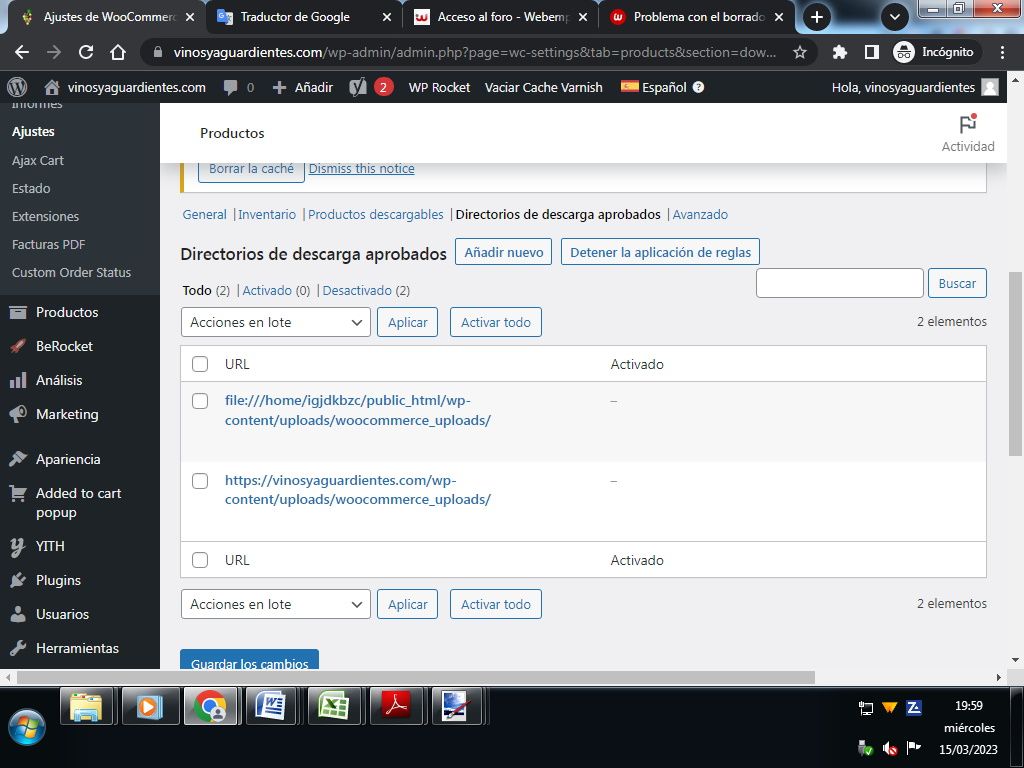Click the site home icon for vinosyaguardientes.com

coord(52,88)
